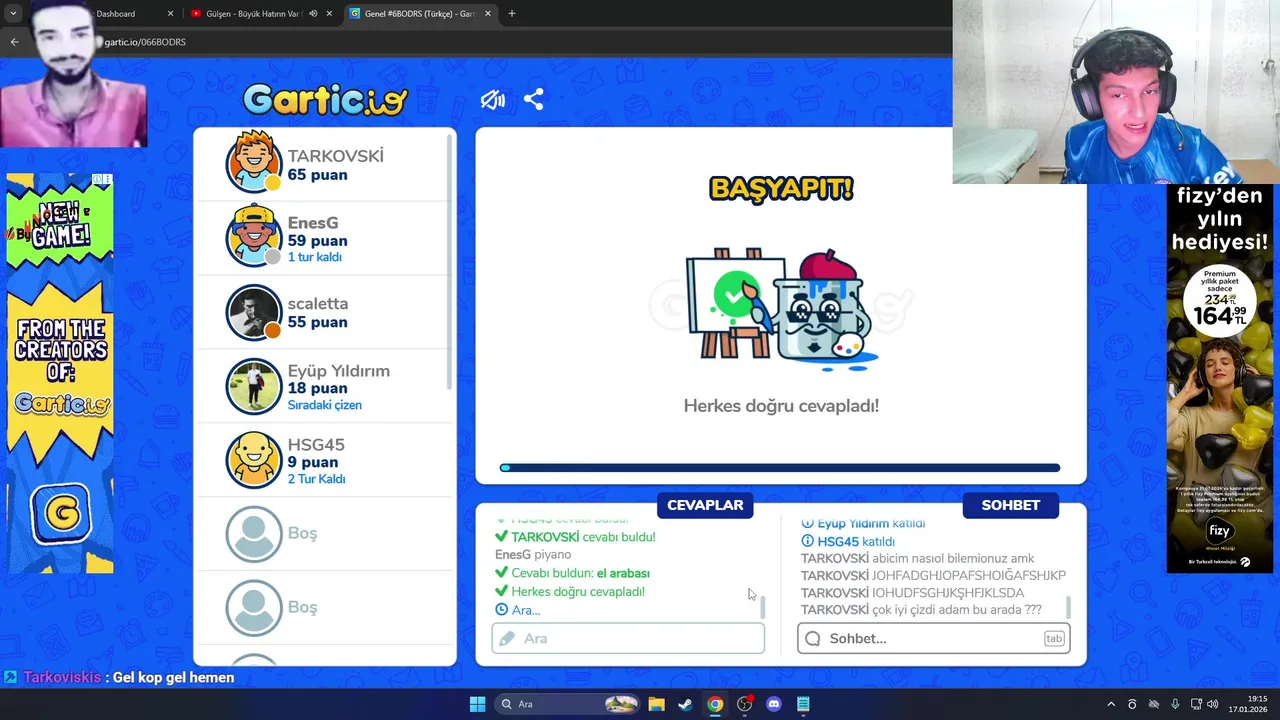The width and height of the screenshot is (1280, 720).
Task: Click scaletta's 55 puan score
Action: [x=318, y=322]
